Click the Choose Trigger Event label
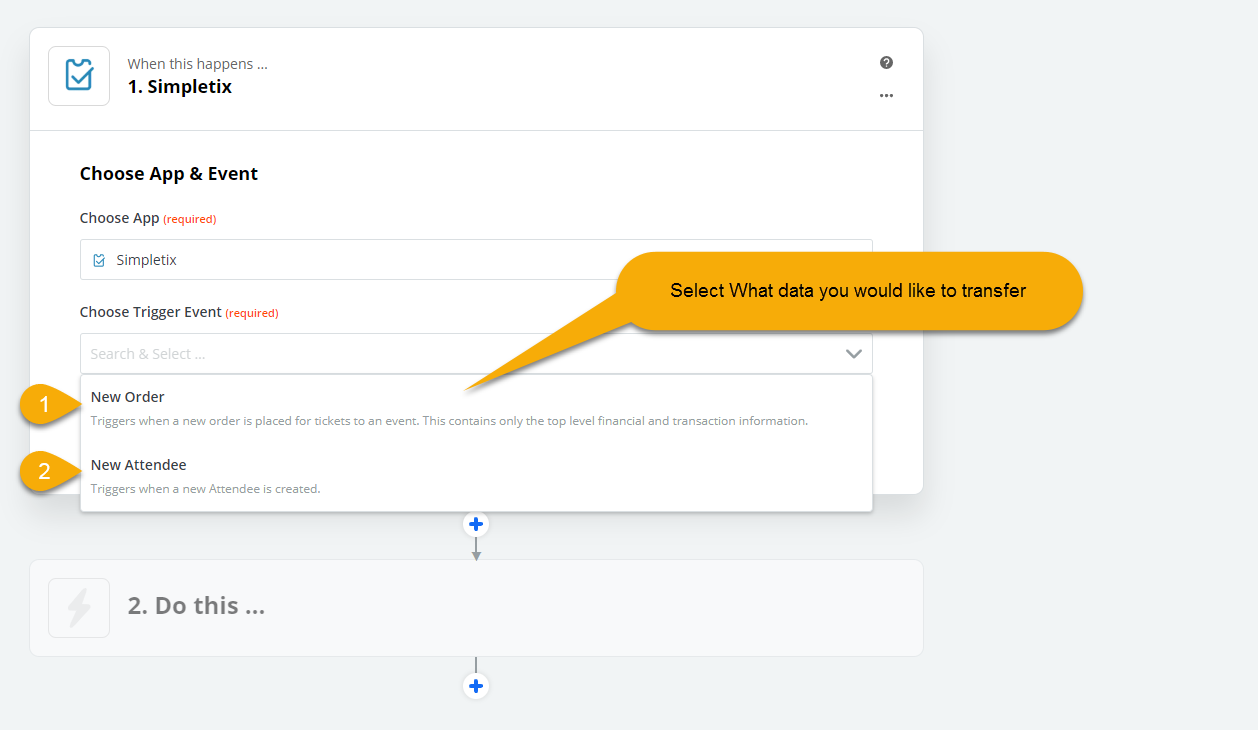Viewport: 1258px width, 730px height. tap(151, 312)
